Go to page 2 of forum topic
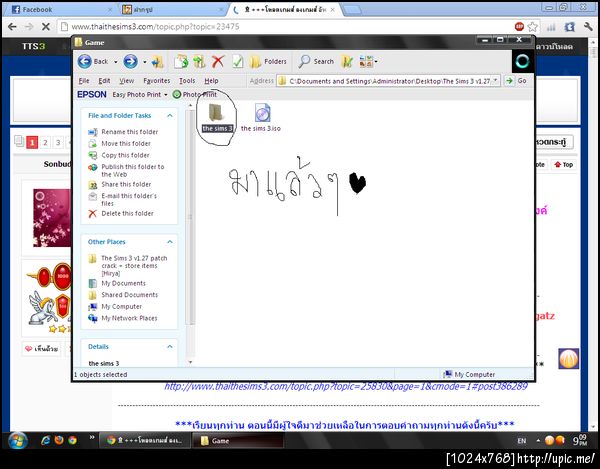This screenshot has width=600, height=469. [x=45, y=143]
